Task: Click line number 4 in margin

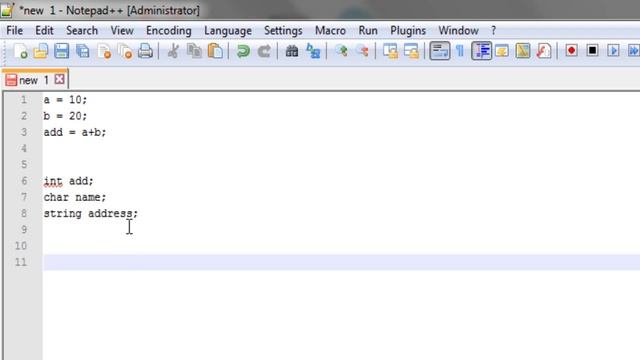Action: (x=24, y=148)
